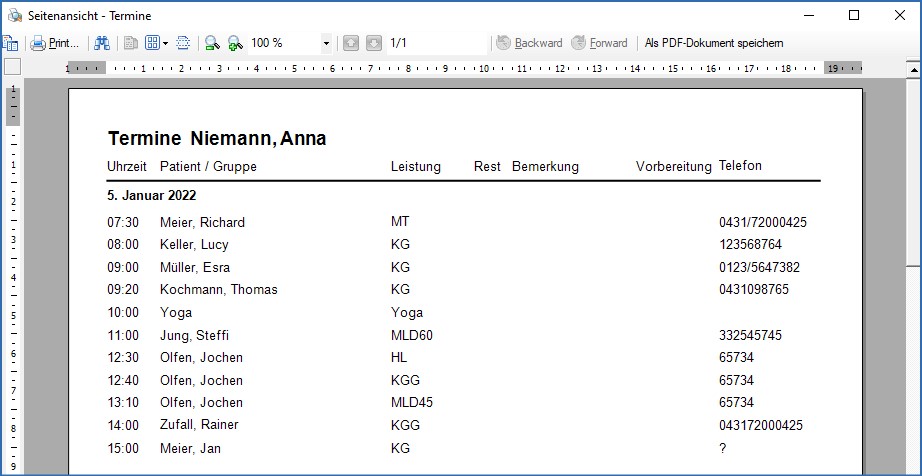Click the grayed copy page icon
The width and height of the screenshot is (922, 476).
point(131,43)
